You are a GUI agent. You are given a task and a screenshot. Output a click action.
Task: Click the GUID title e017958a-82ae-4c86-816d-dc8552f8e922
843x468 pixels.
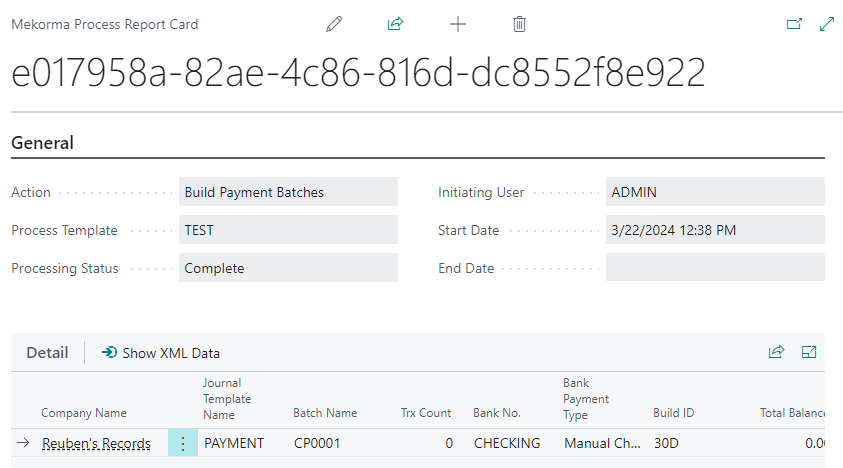click(x=358, y=73)
